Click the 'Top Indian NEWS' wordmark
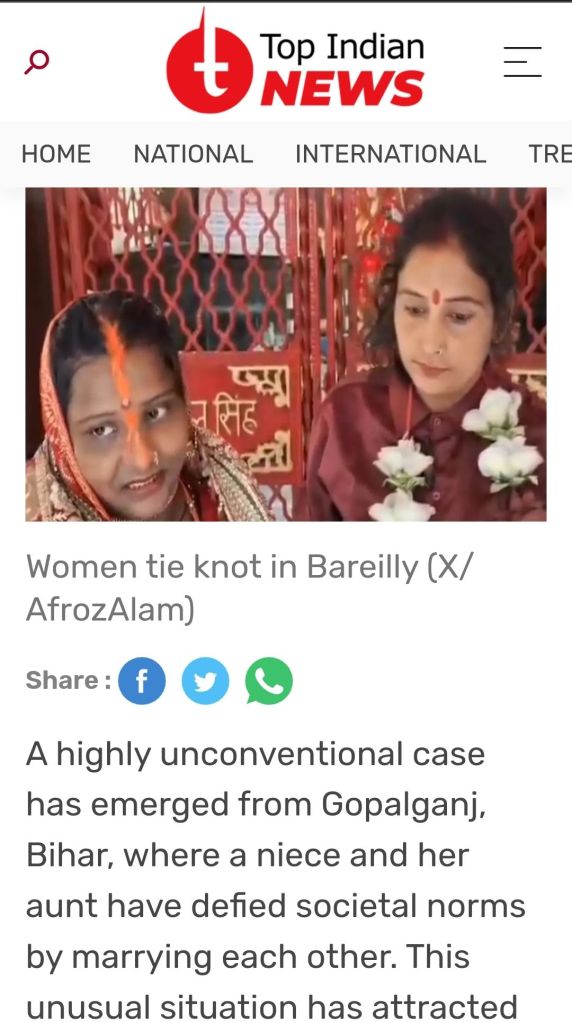This screenshot has width=572, height=1023. [342, 68]
